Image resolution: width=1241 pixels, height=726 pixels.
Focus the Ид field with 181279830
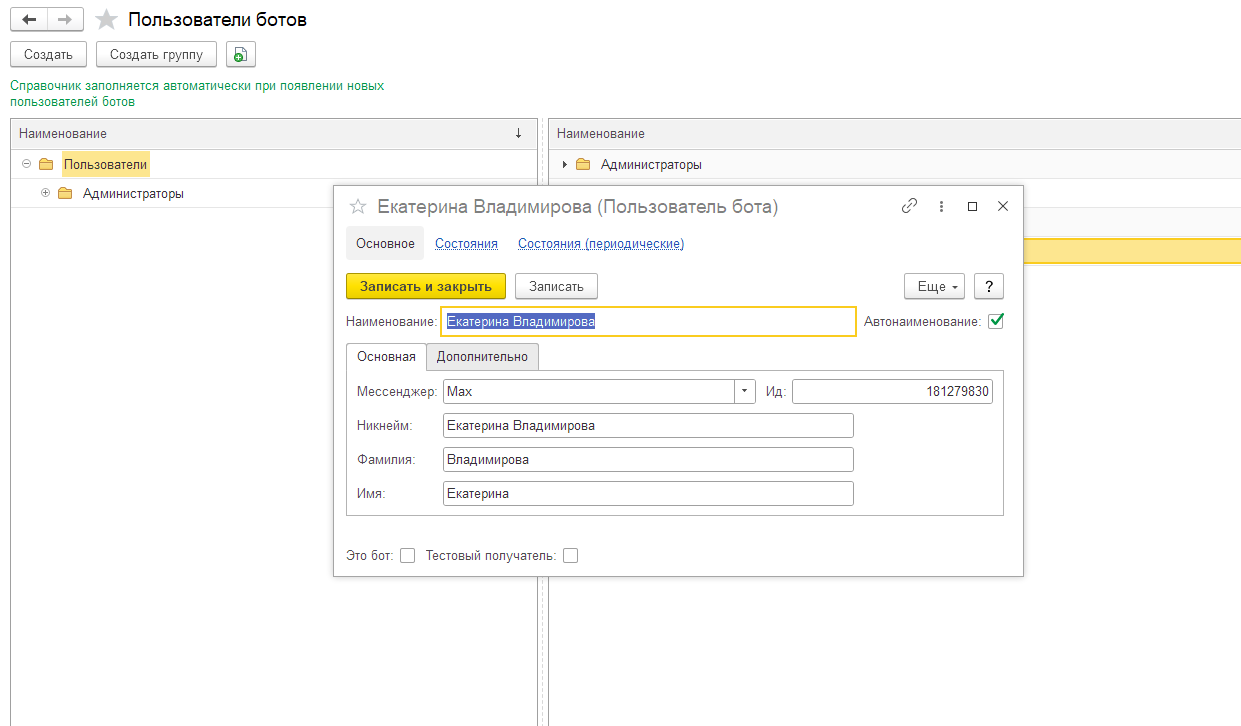point(892,392)
